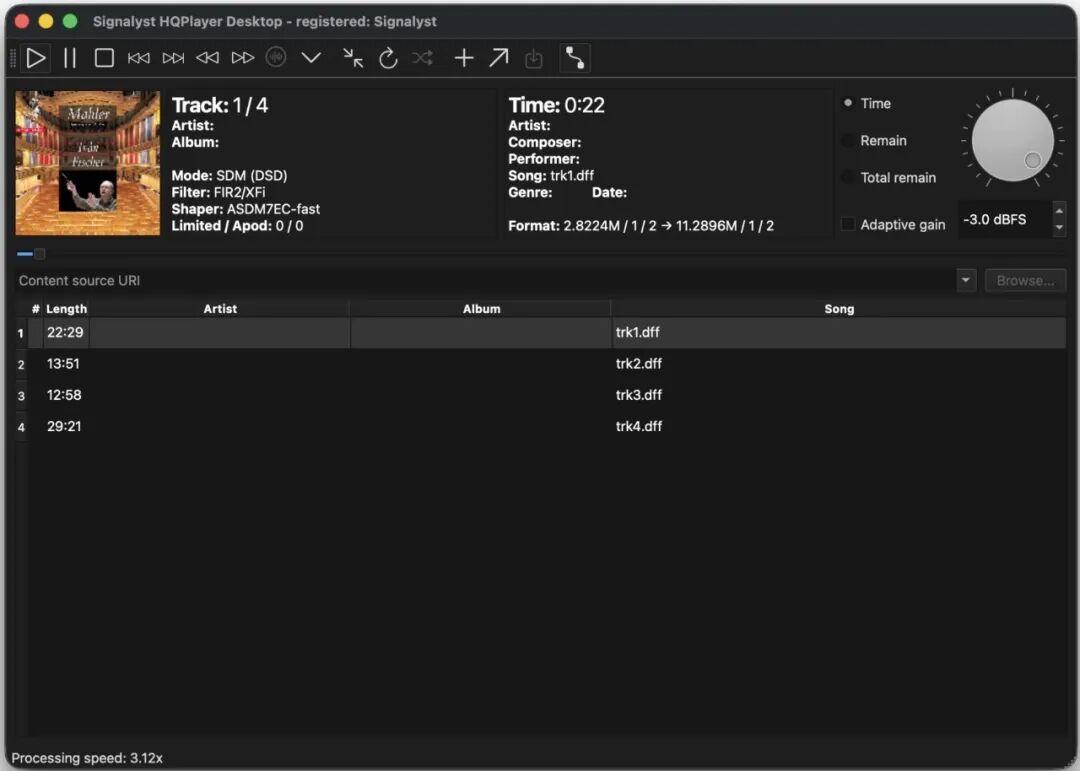Click the round volume knob
The height and width of the screenshot is (771, 1080).
click(x=1012, y=140)
